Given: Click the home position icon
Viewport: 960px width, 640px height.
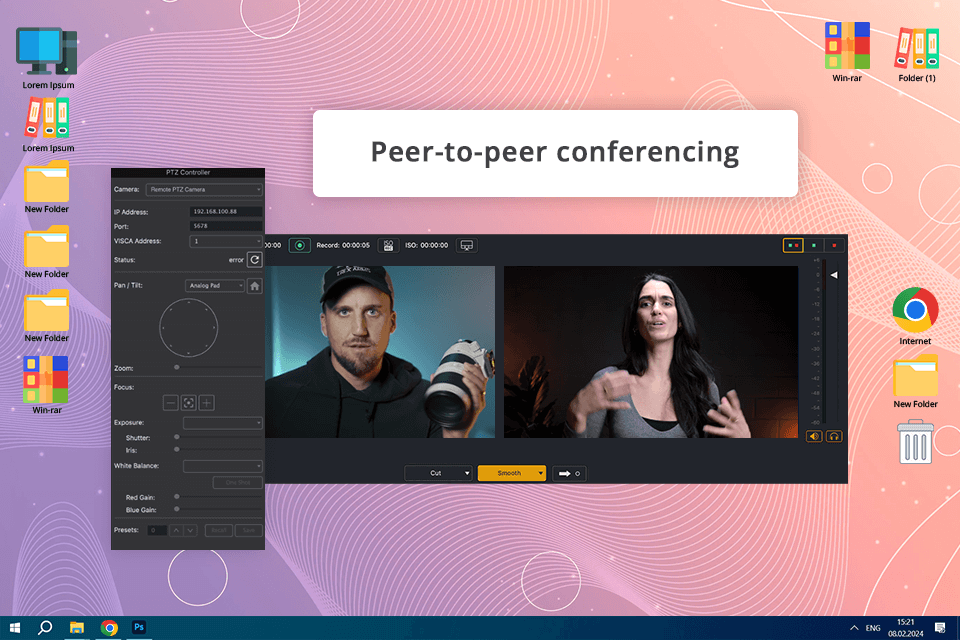Looking at the screenshot, I should coord(255,286).
